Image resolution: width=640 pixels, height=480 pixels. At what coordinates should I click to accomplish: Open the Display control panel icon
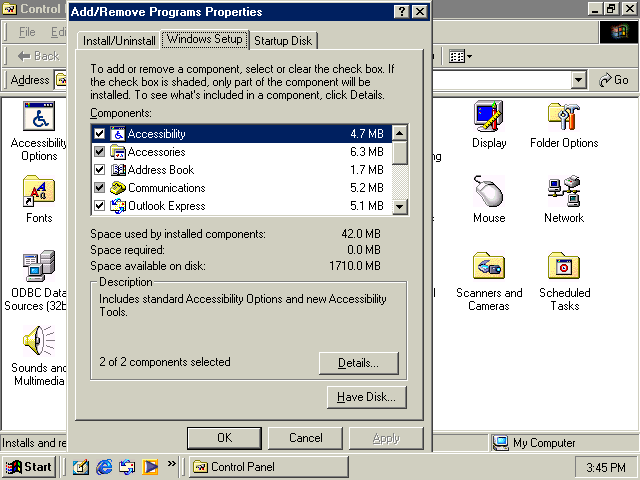coord(488,119)
